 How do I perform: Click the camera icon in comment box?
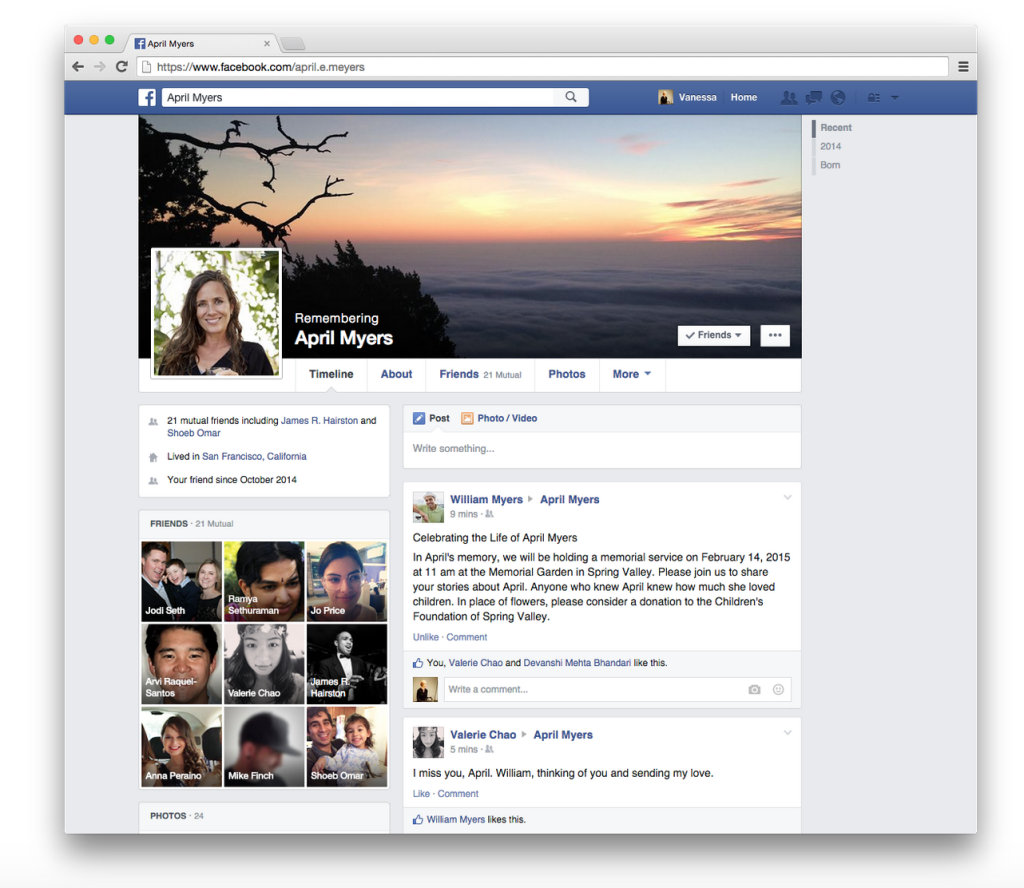click(754, 690)
